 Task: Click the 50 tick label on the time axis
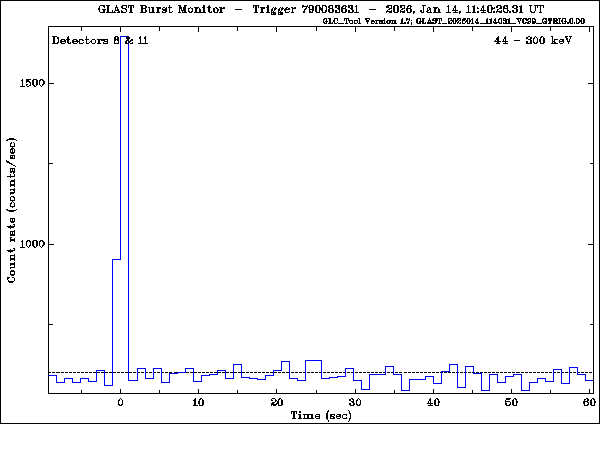click(x=510, y=403)
